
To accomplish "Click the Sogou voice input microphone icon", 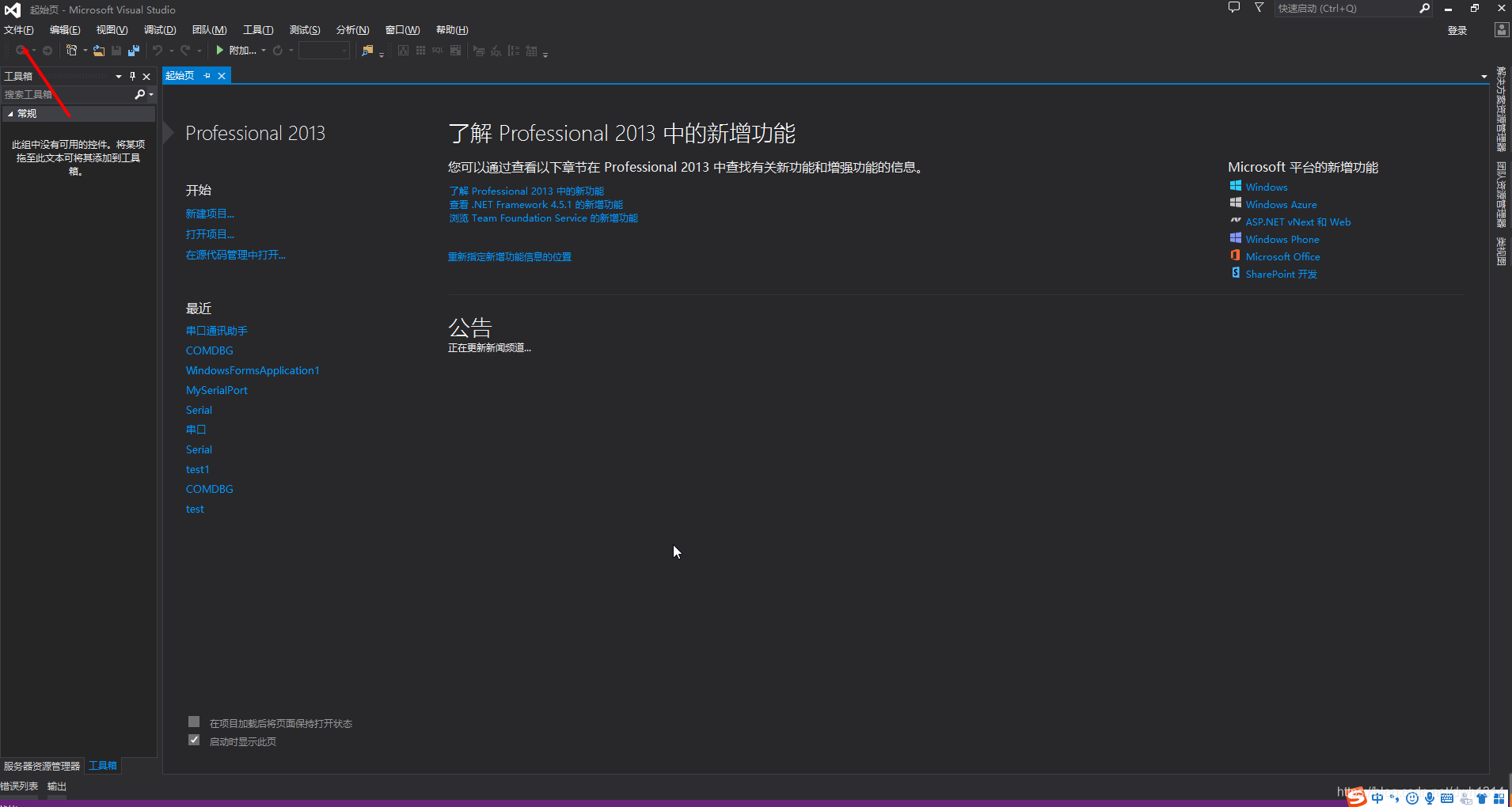I will click(x=1430, y=798).
